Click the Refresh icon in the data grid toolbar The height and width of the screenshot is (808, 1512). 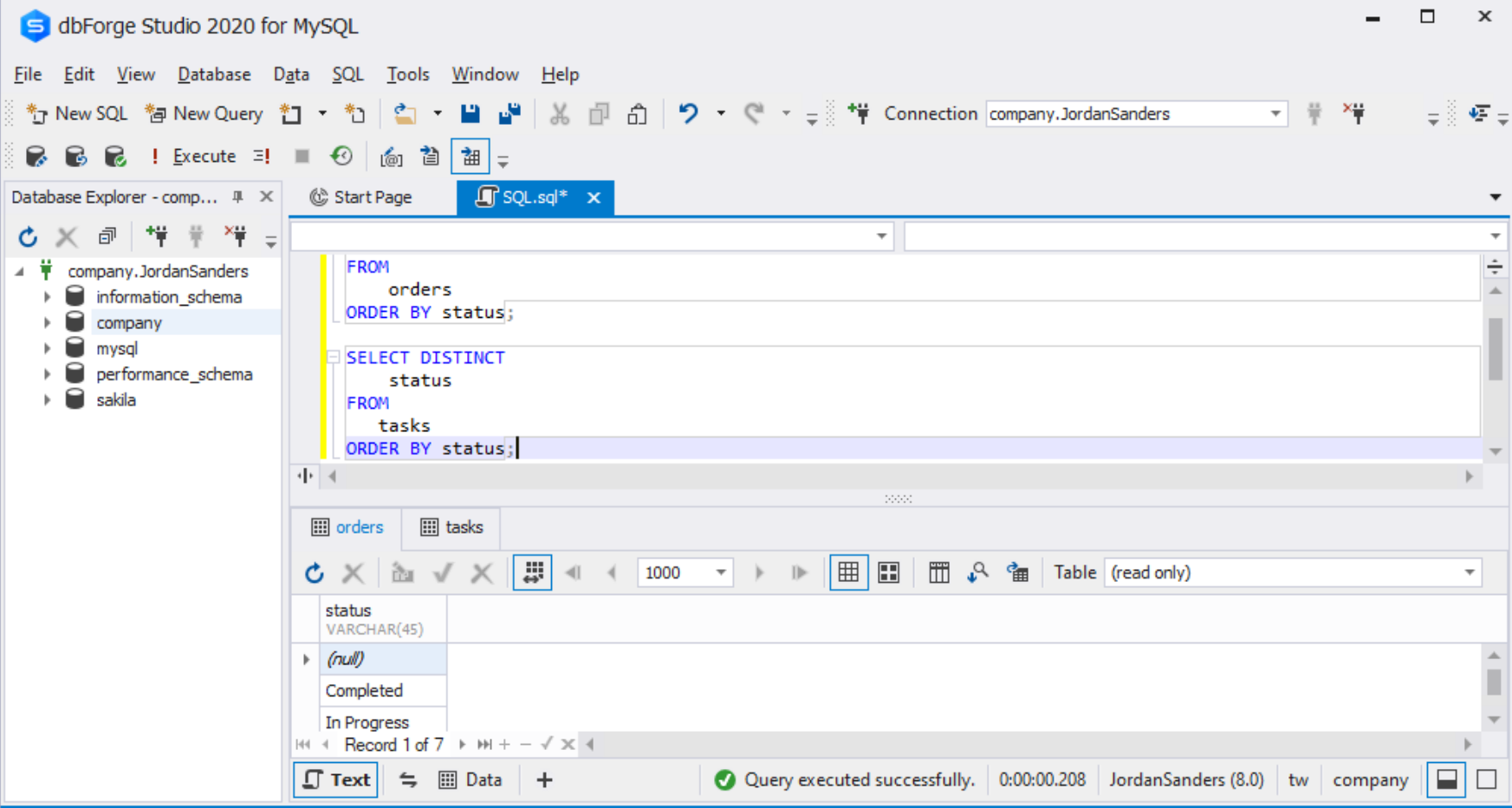[313, 572]
